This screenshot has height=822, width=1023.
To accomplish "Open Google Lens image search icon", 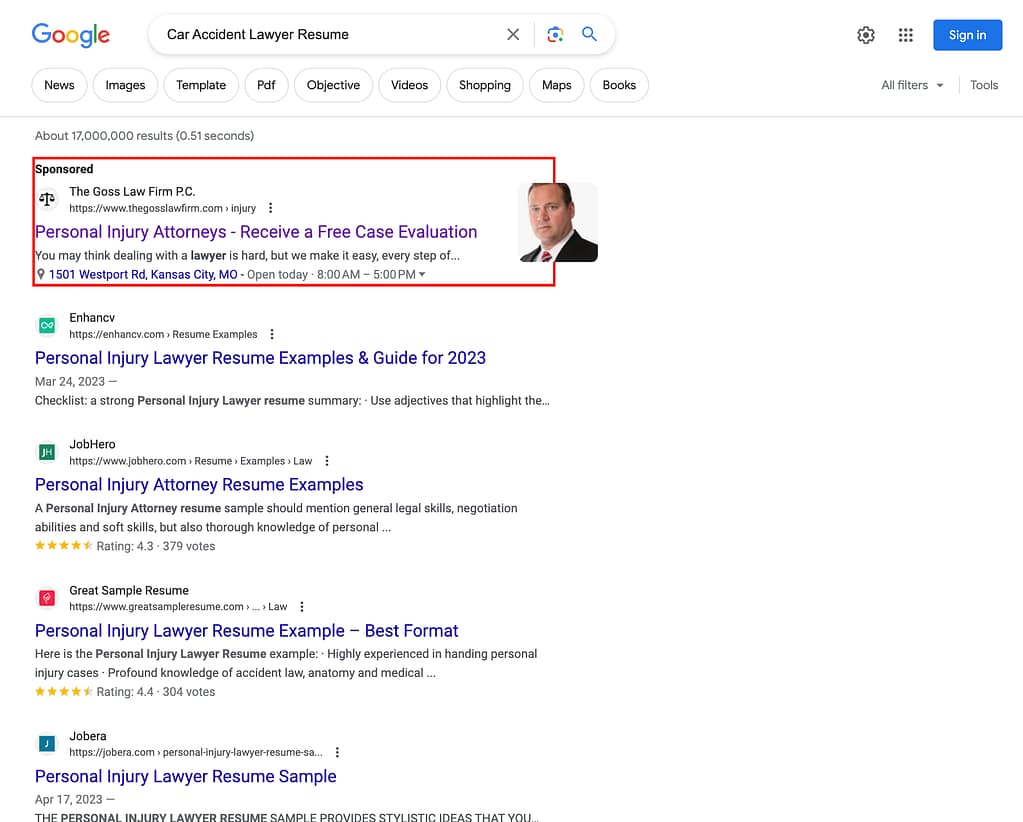I will click(555, 35).
